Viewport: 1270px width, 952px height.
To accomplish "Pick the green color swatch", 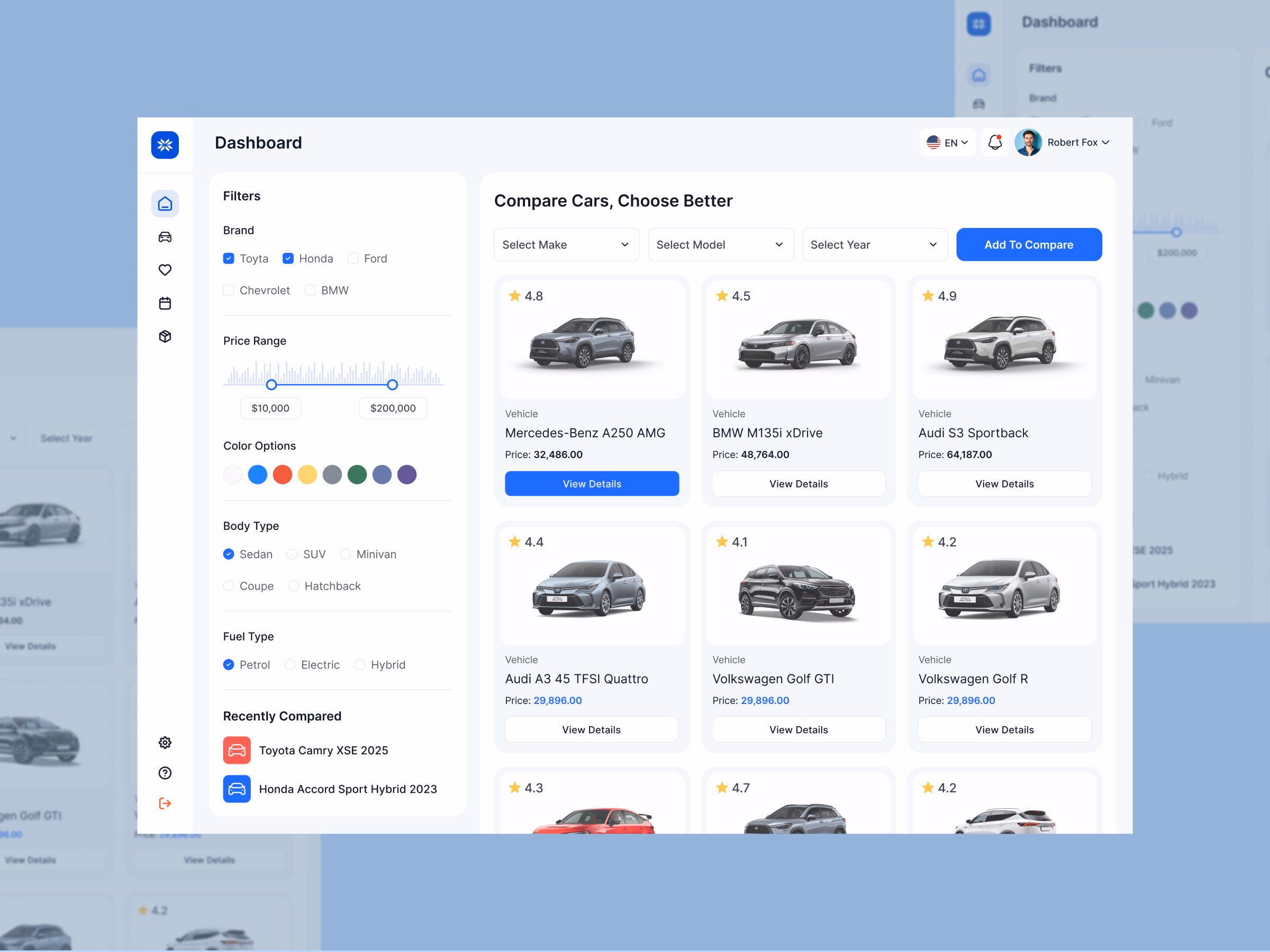I will pos(357,474).
